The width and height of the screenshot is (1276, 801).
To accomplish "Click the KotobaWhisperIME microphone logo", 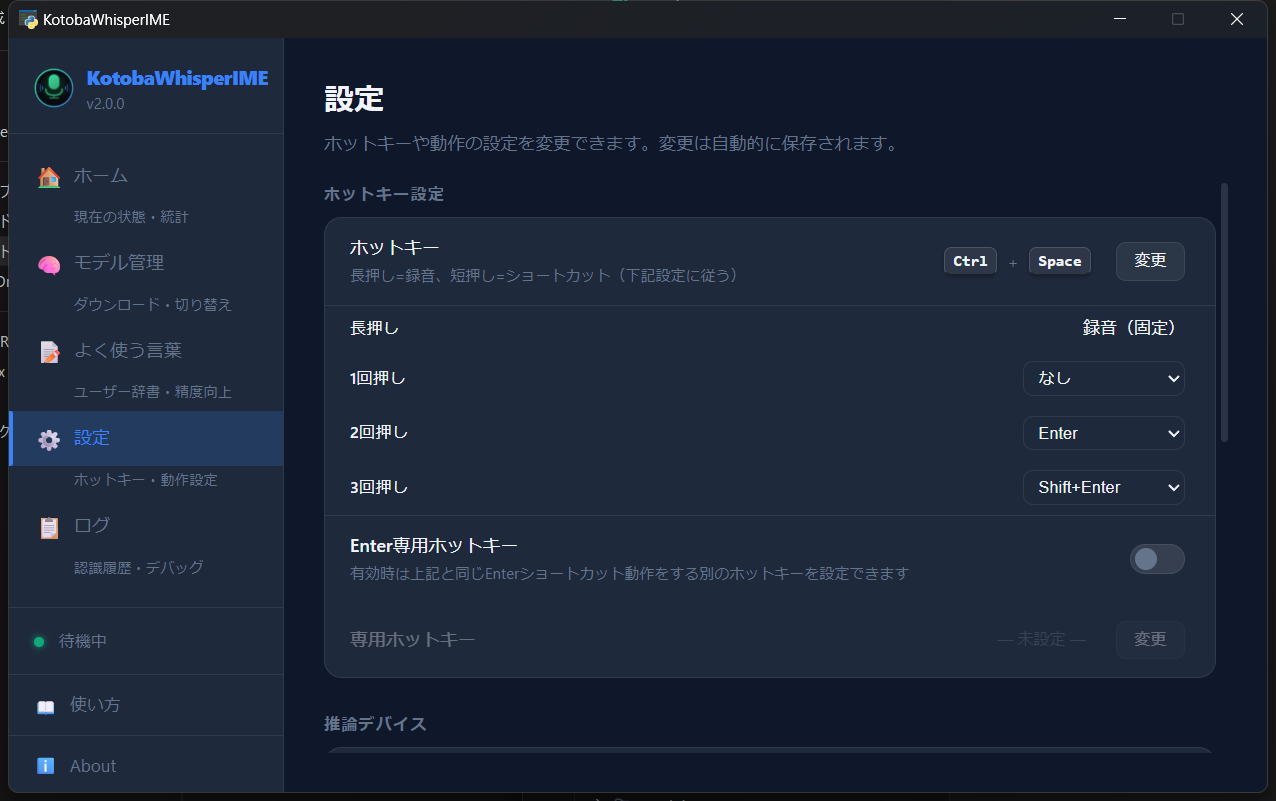I will tap(53, 88).
